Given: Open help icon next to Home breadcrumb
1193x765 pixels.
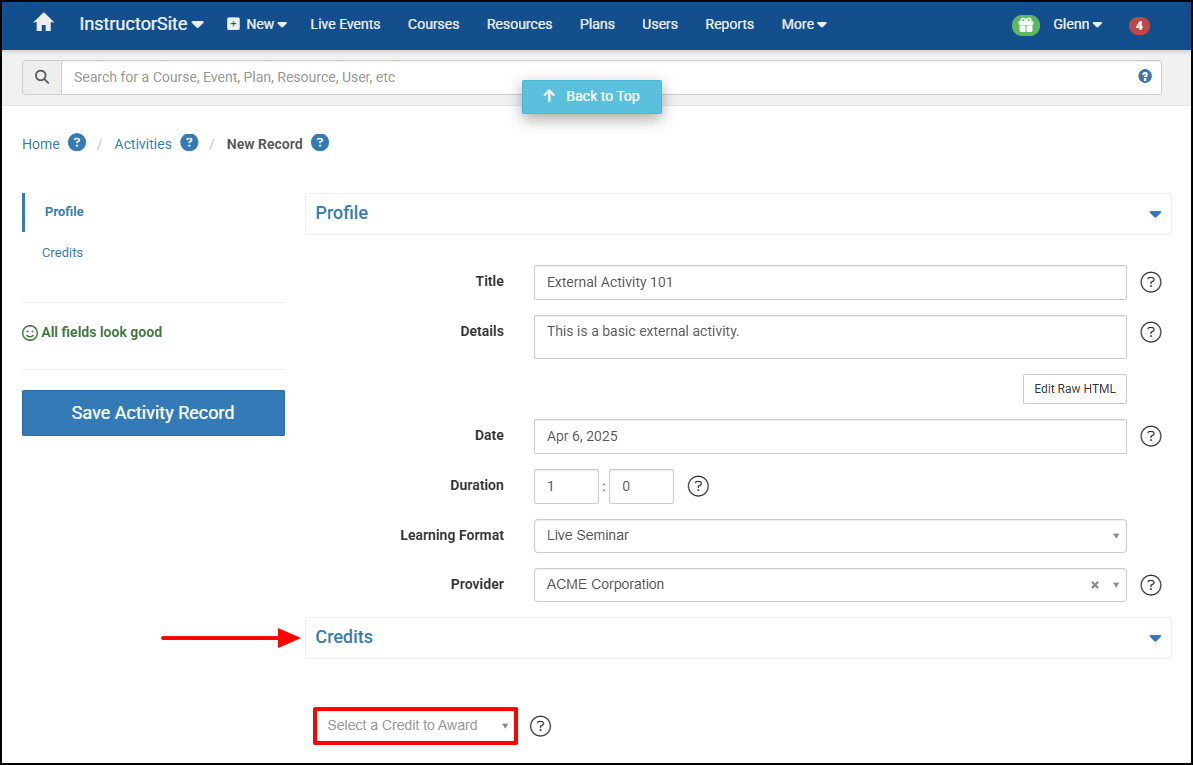Looking at the screenshot, I should point(77,142).
